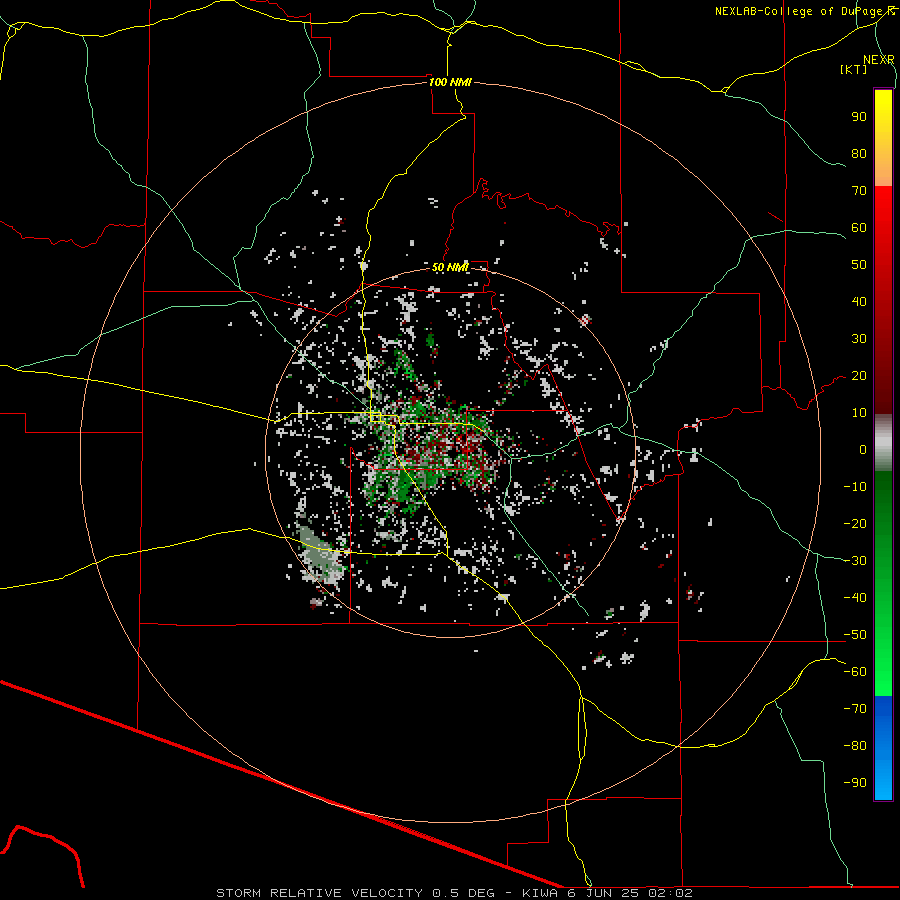Click the -50 value on the scale
Viewport: 900px width, 900px height.
click(855, 635)
